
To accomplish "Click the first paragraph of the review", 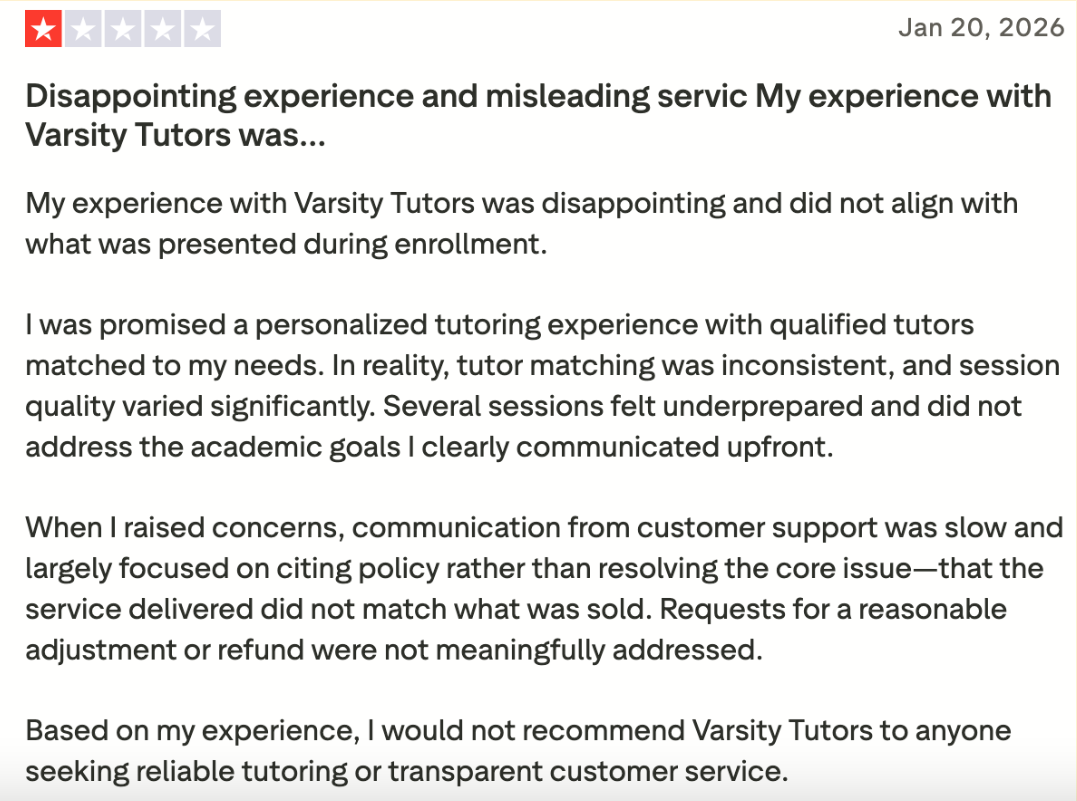I will [x=520, y=222].
